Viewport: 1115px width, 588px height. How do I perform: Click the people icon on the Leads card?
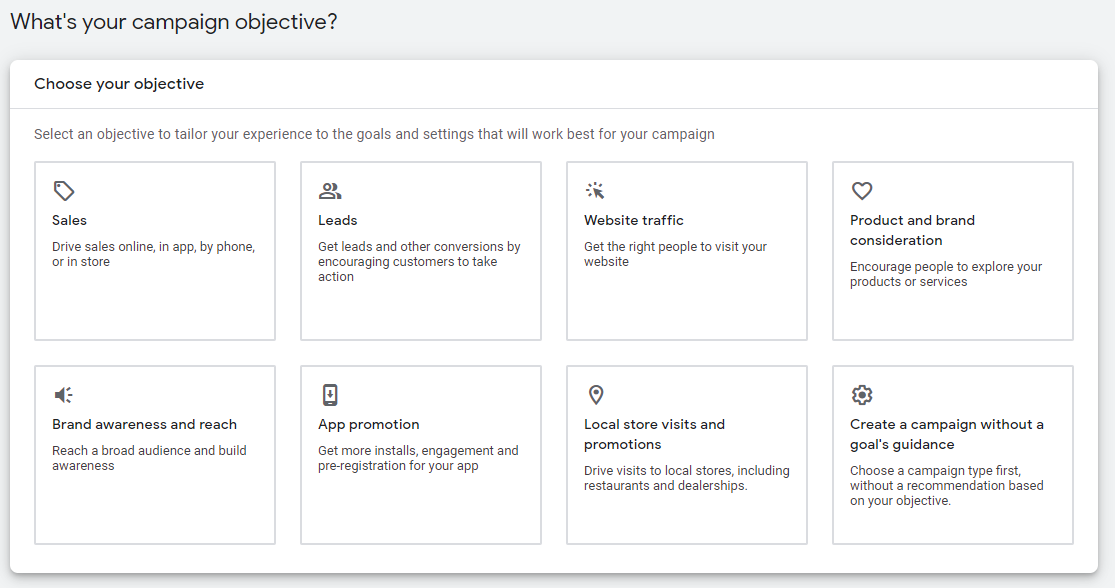pyautogui.click(x=331, y=190)
